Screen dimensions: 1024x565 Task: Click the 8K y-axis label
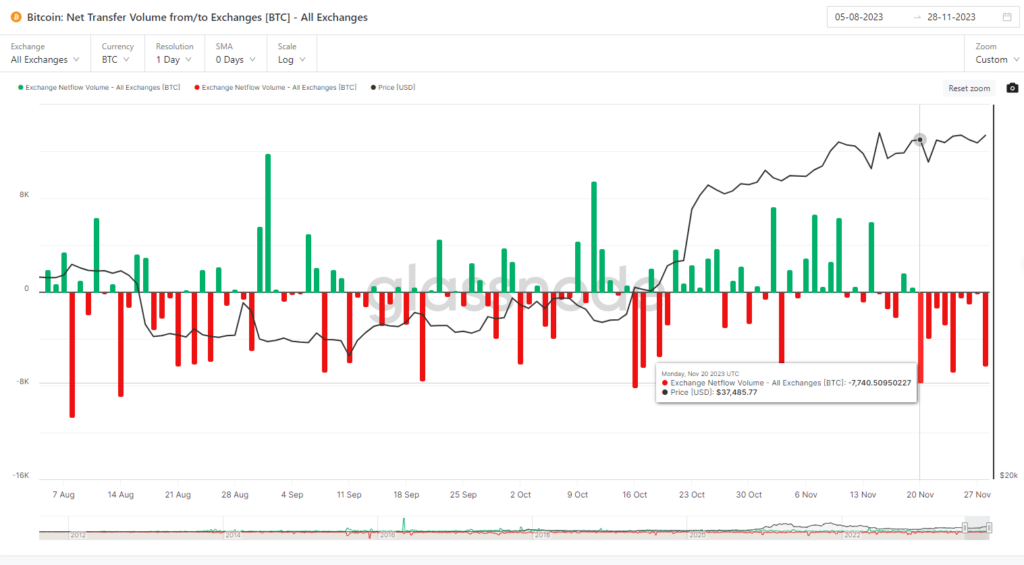[x=24, y=195]
